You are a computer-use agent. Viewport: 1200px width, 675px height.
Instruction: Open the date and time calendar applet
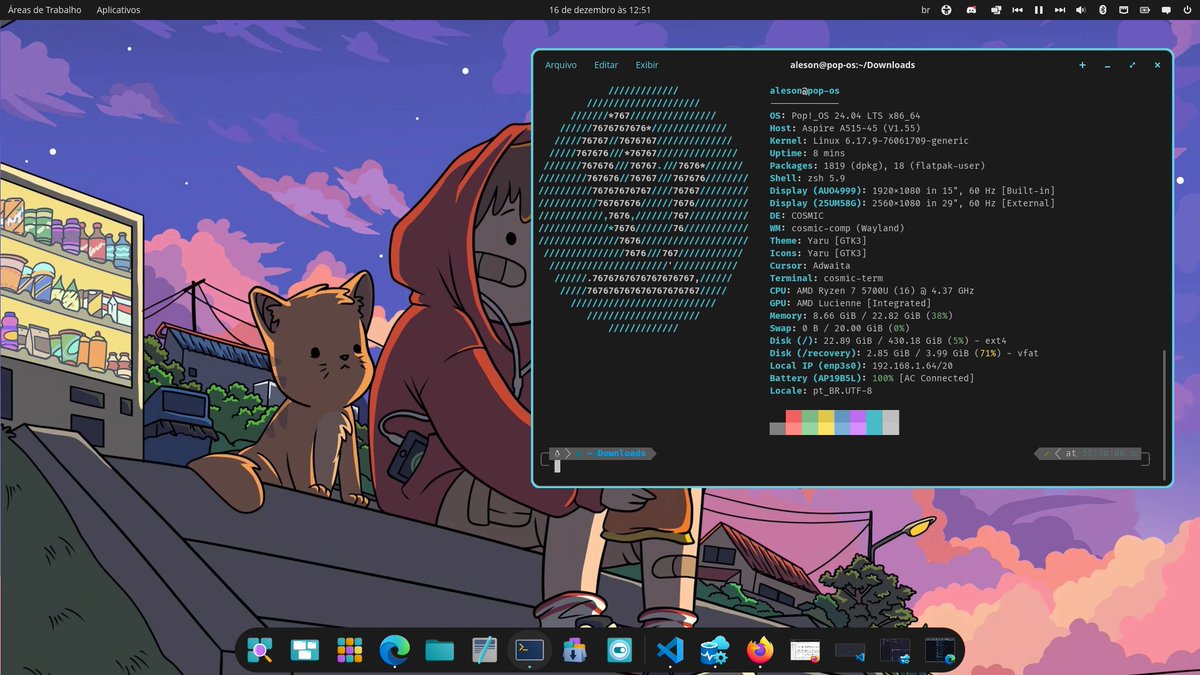click(x=600, y=9)
